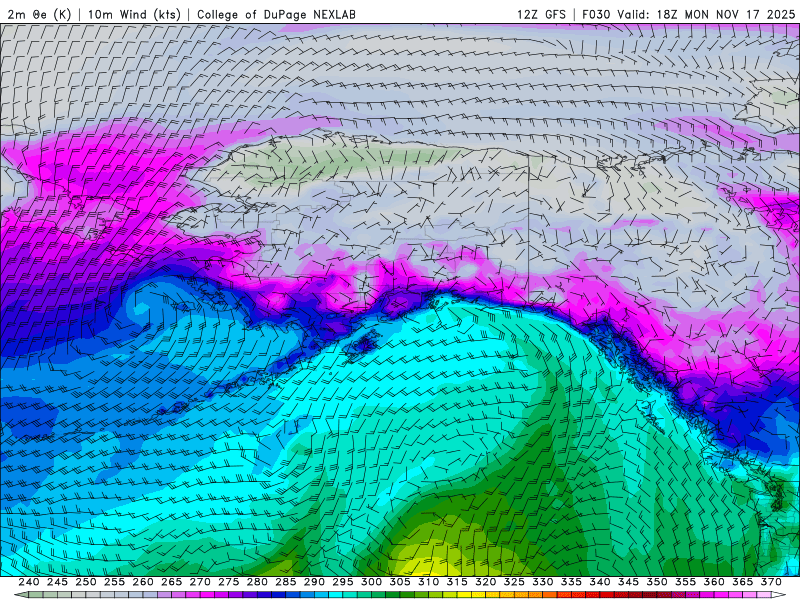
Task: Click the 290 color scale label
Action: pos(314,582)
